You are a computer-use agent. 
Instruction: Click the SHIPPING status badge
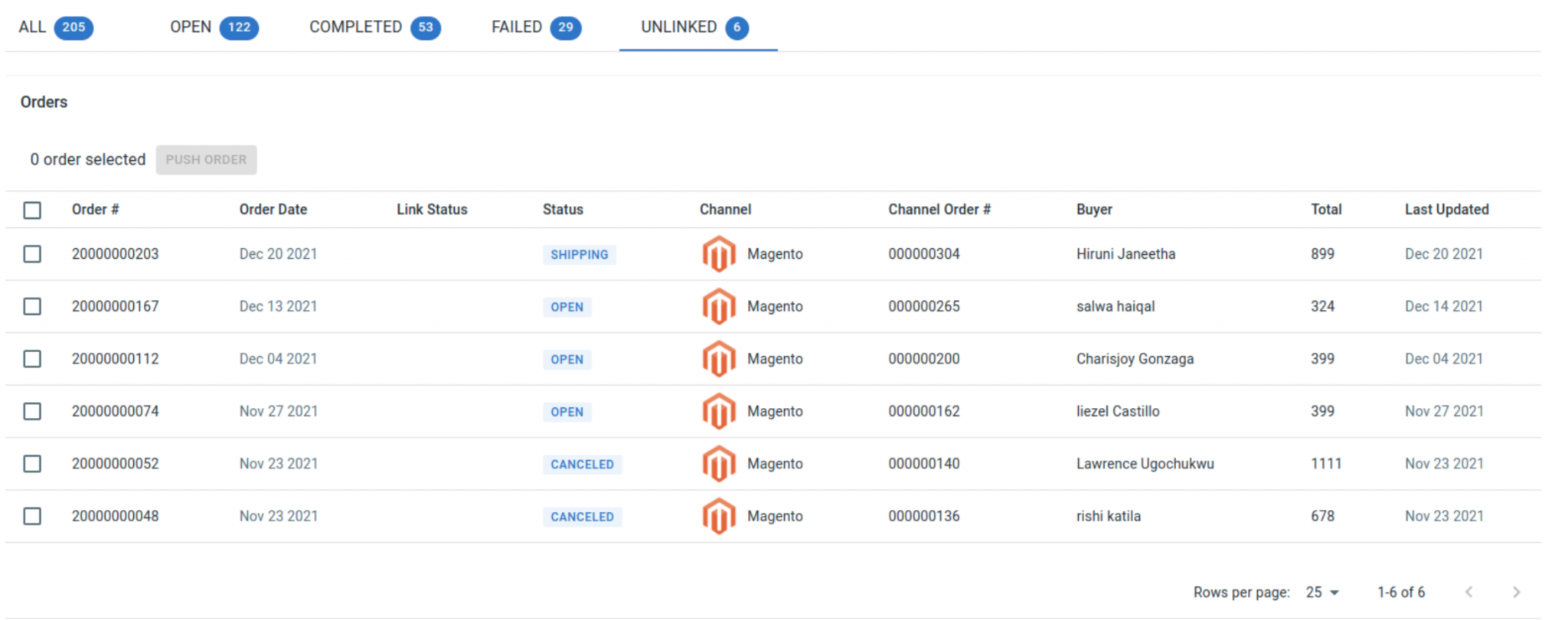[579, 255]
